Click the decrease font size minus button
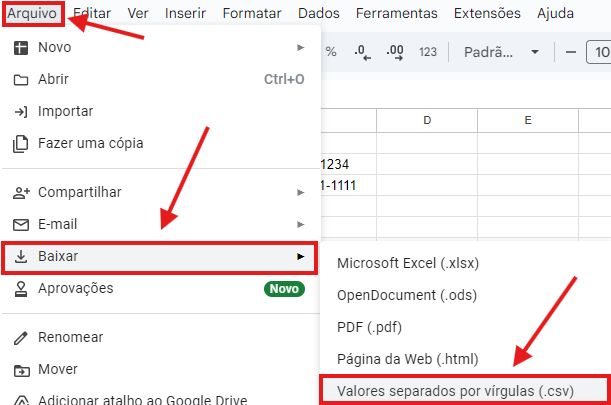 pyautogui.click(x=571, y=52)
